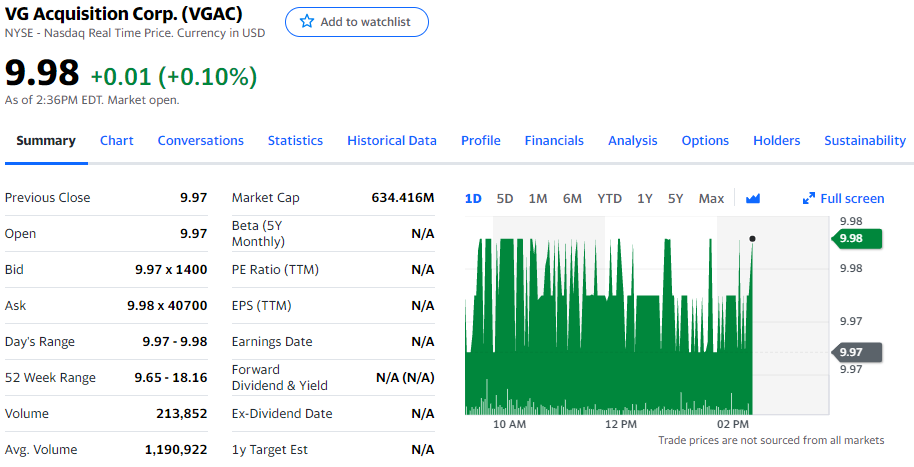Viewport: 914px width, 467px height.
Task: Open the Summary tab
Action: pos(46,141)
